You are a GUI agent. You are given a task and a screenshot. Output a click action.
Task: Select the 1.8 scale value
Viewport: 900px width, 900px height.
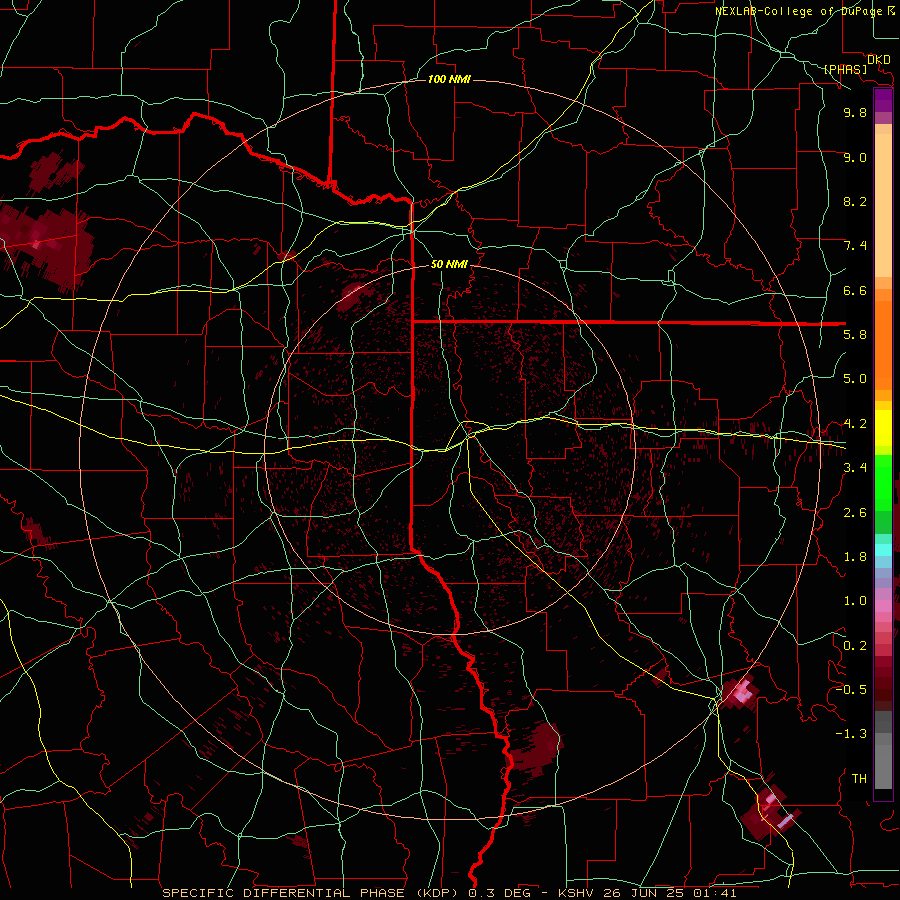[x=855, y=557]
